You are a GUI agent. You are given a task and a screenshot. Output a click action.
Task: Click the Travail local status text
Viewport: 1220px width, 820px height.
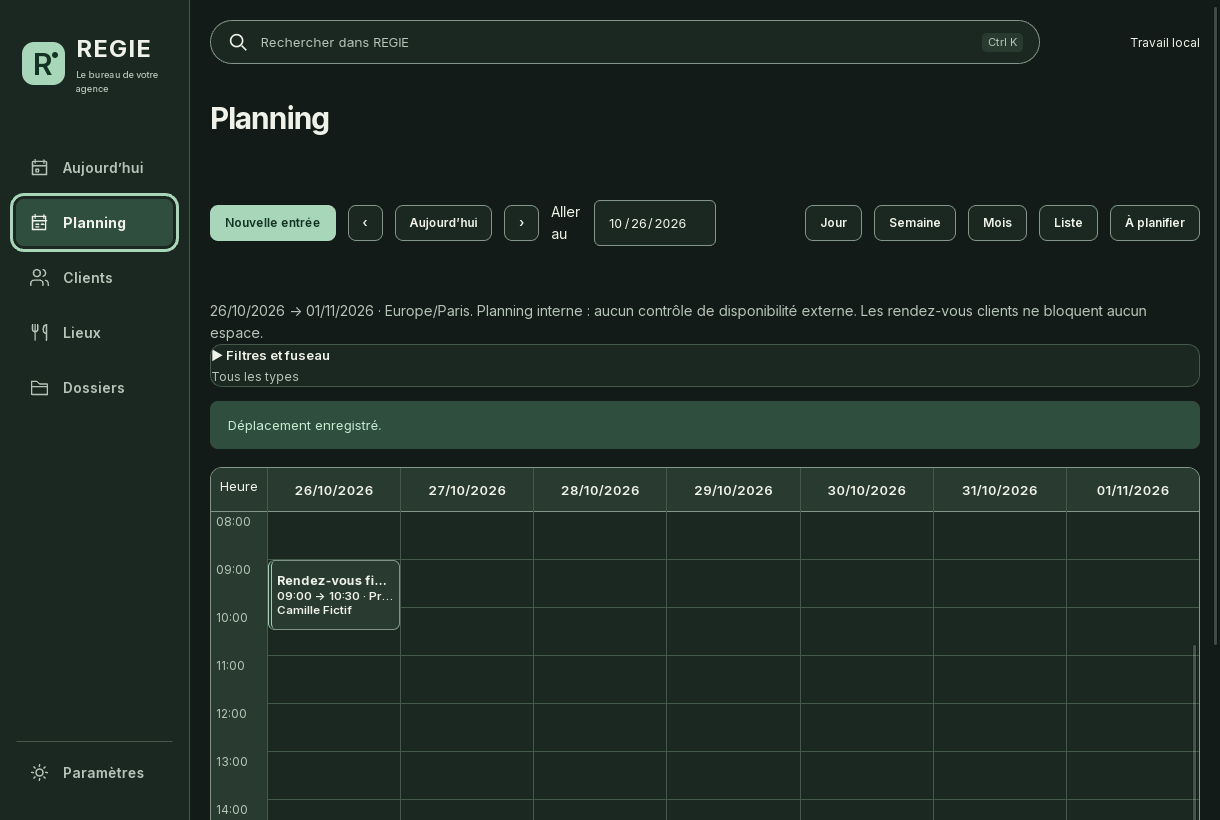point(1164,42)
